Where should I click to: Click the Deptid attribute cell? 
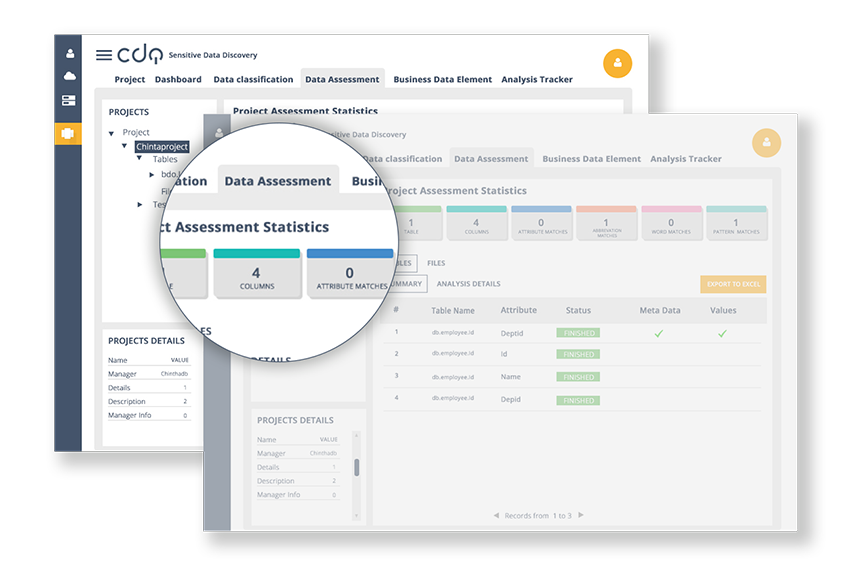[512, 334]
